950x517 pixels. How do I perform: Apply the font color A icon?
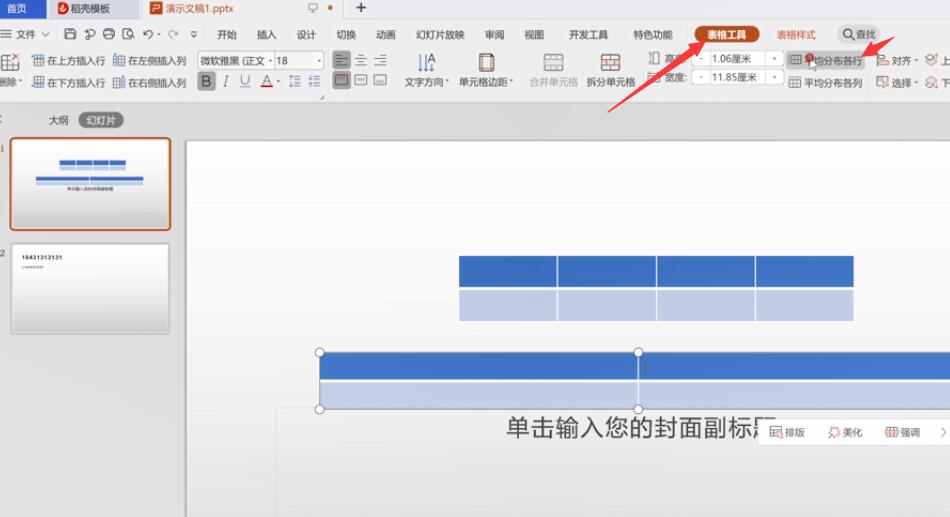pos(266,81)
